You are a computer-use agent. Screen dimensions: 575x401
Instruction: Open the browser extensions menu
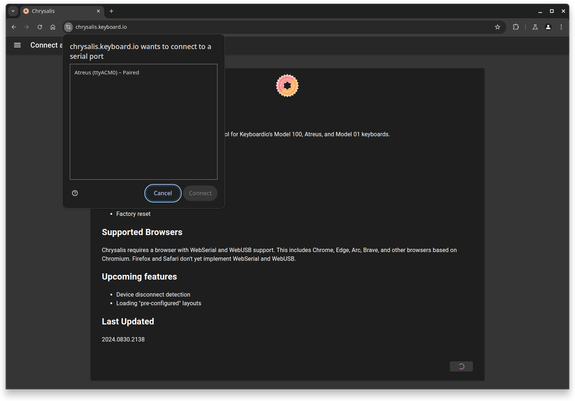[x=516, y=27]
